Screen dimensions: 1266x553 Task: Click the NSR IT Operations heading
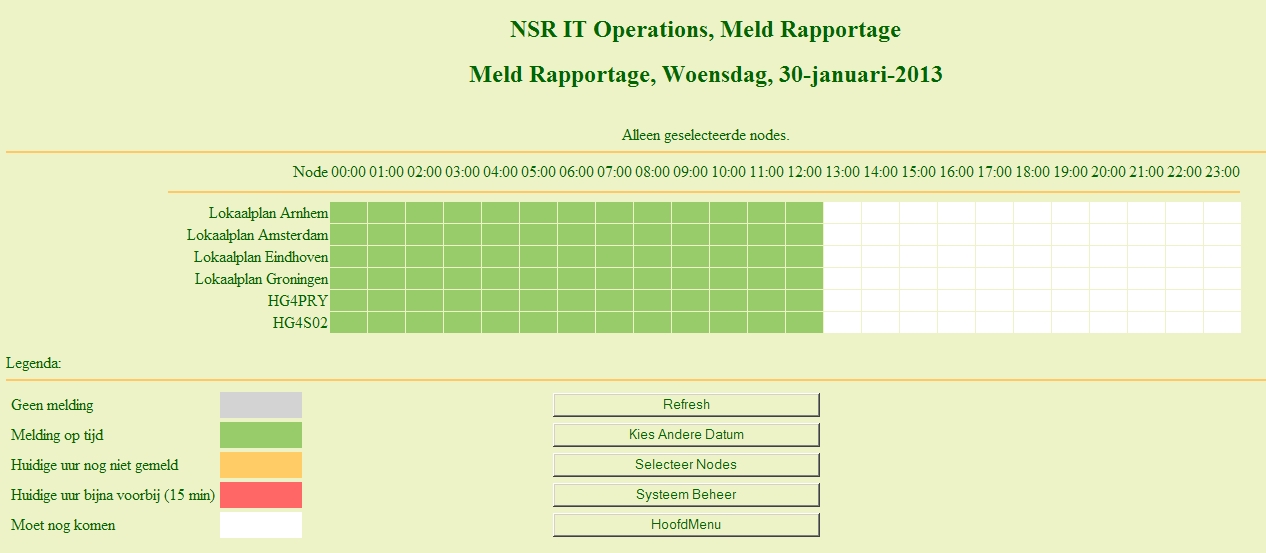706,30
